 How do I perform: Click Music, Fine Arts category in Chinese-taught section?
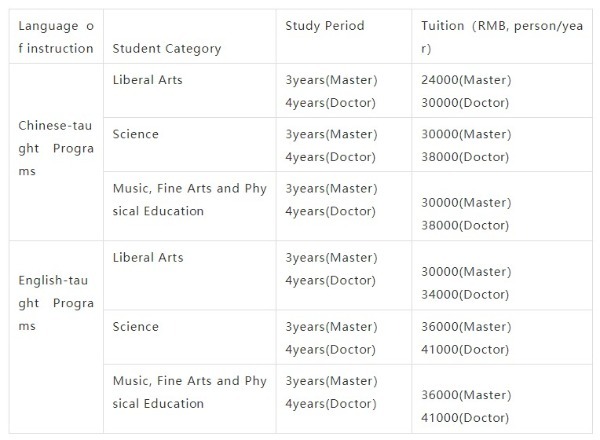(x=190, y=199)
